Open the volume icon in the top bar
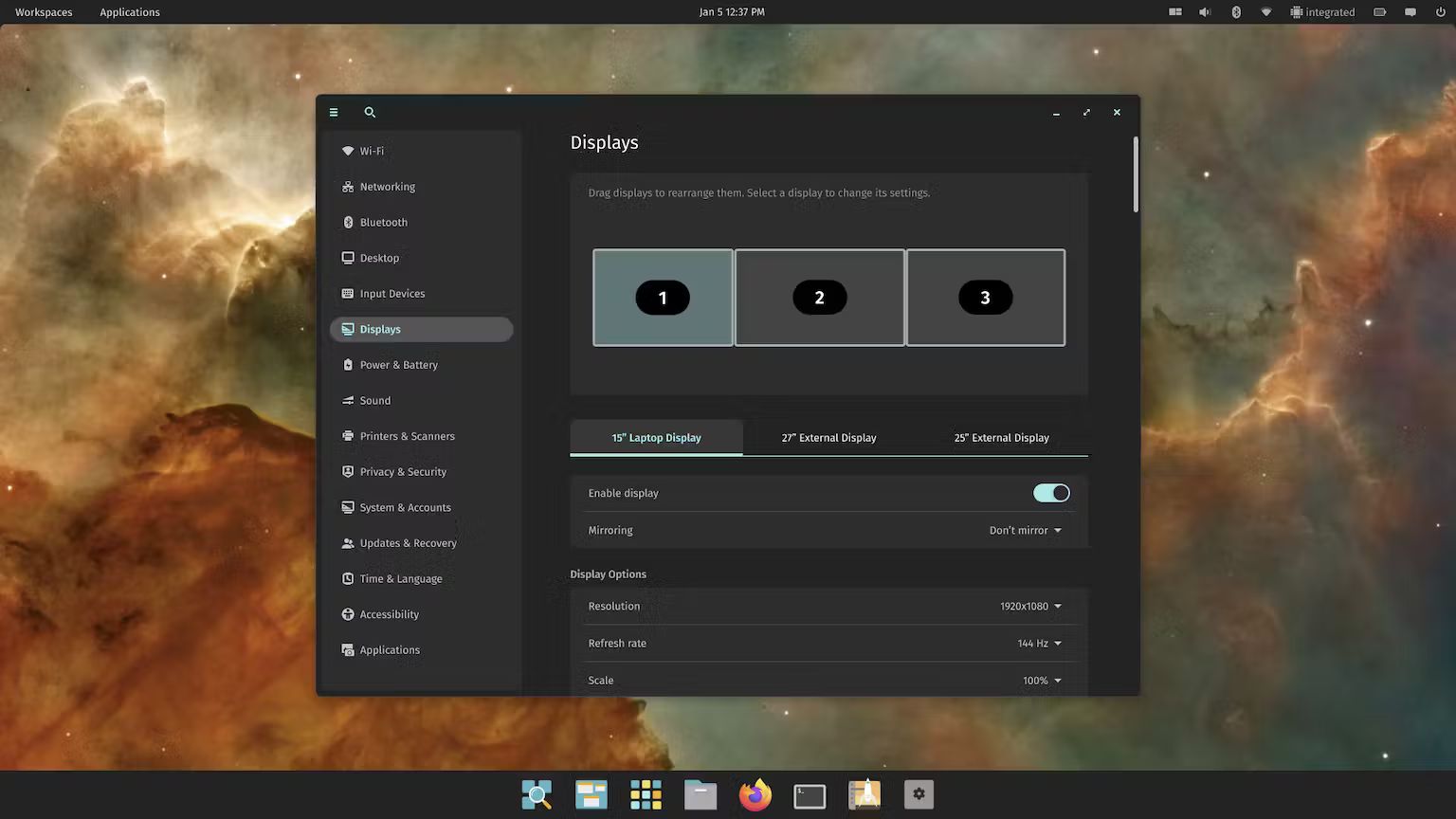 1205,12
